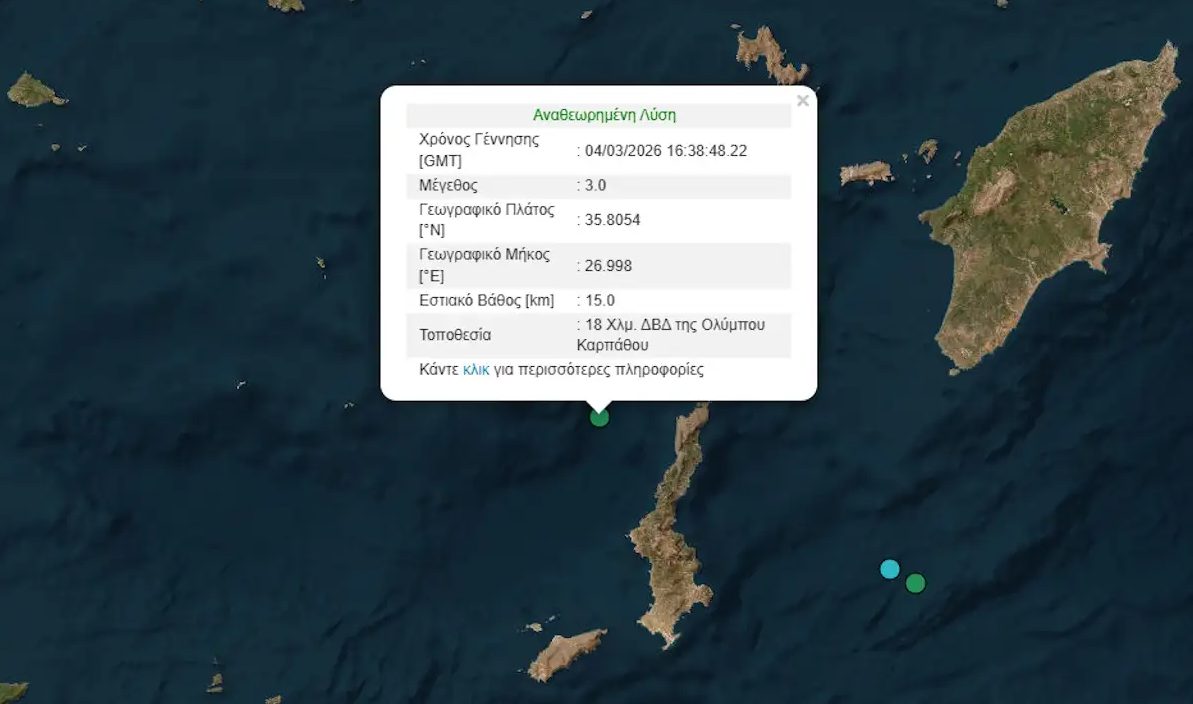This screenshot has height=704, width=1193.
Task: Click the "Χρόνος Γέννησης" row label
Action: click(x=479, y=140)
